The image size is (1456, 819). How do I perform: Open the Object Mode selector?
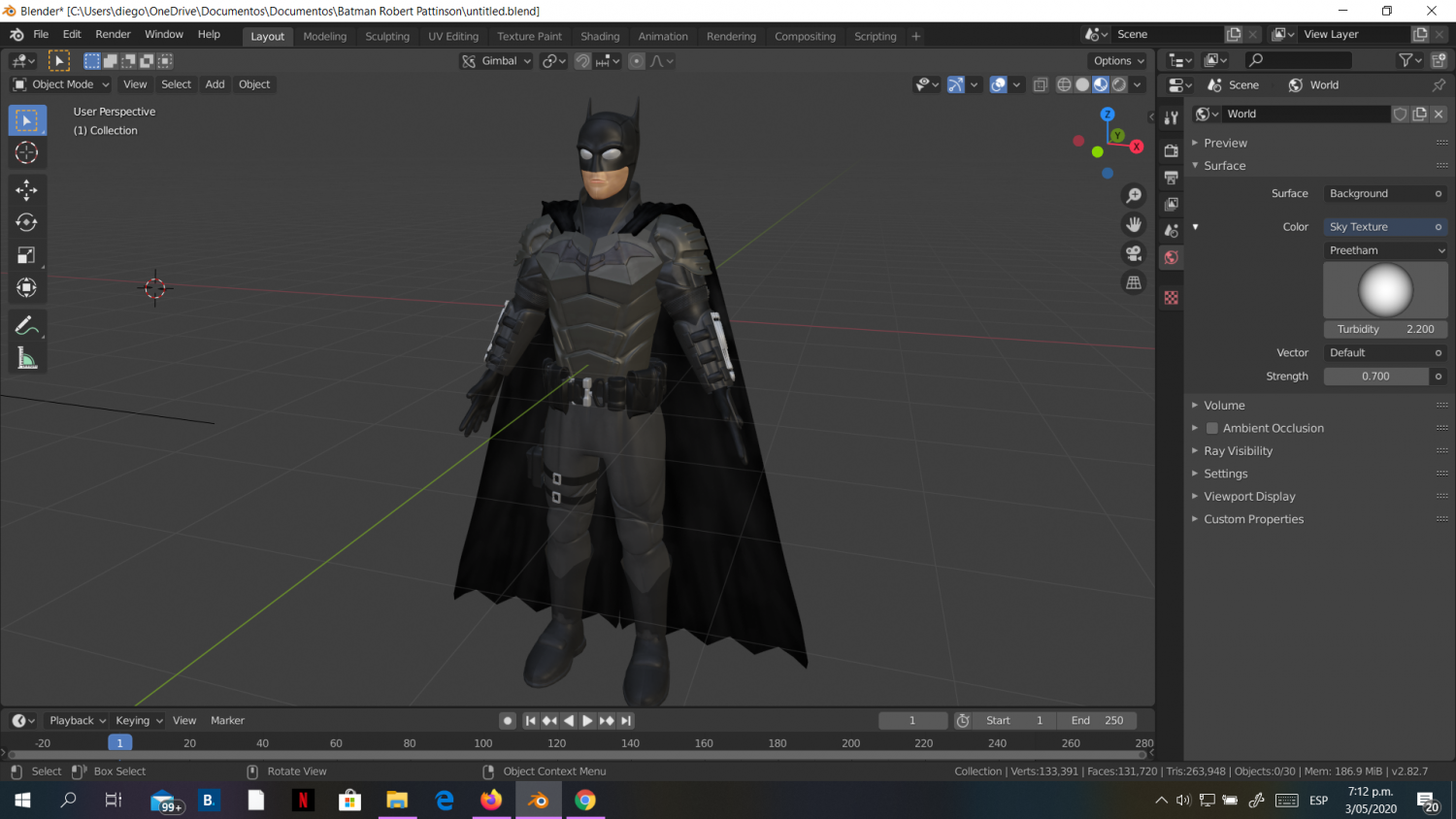click(60, 84)
